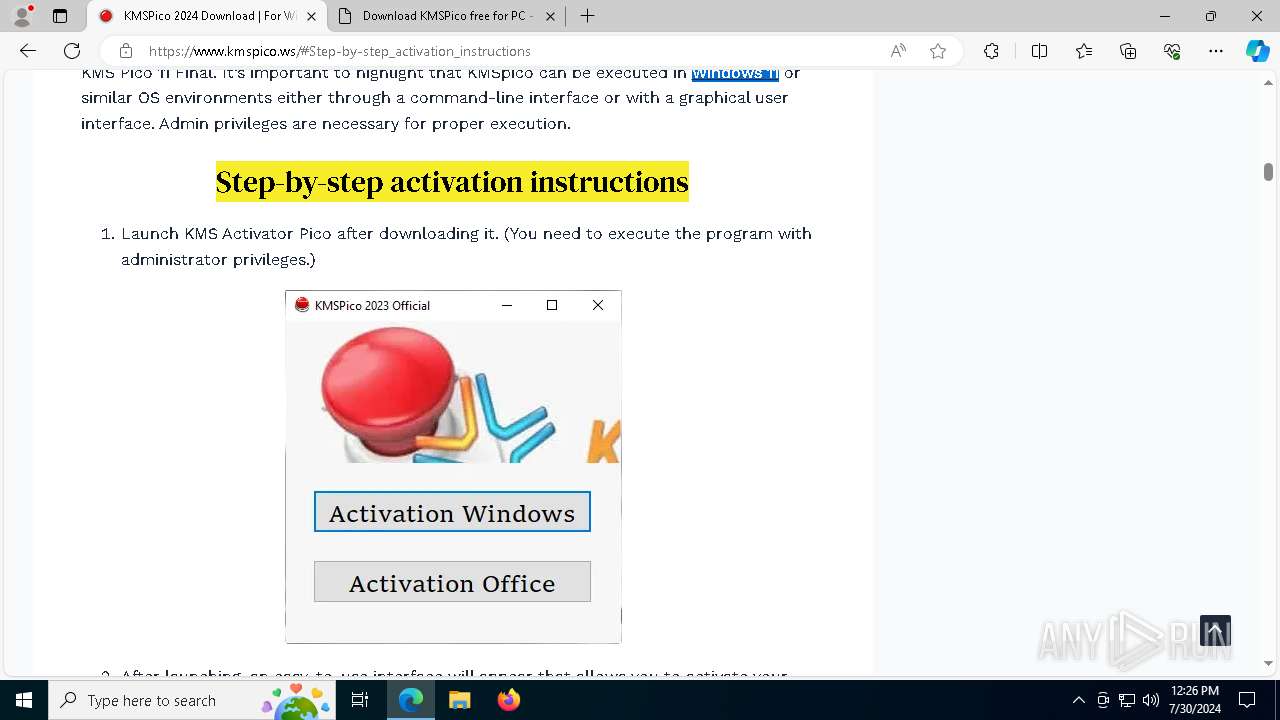
Task: Click the Activation Office button image
Action: (x=452, y=582)
